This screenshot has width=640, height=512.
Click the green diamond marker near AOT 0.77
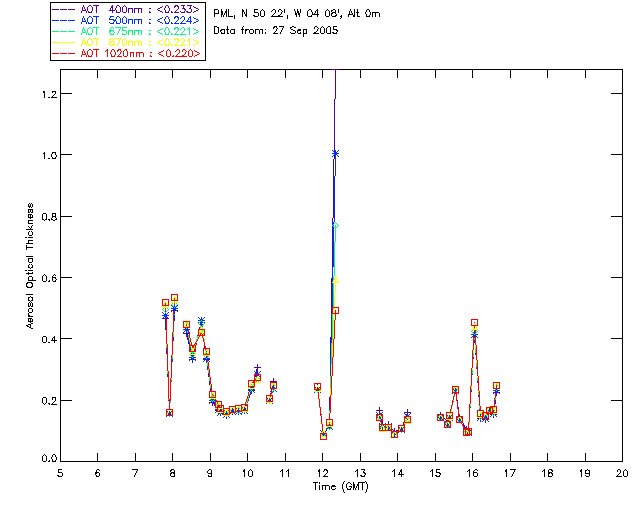(x=336, y=225)
